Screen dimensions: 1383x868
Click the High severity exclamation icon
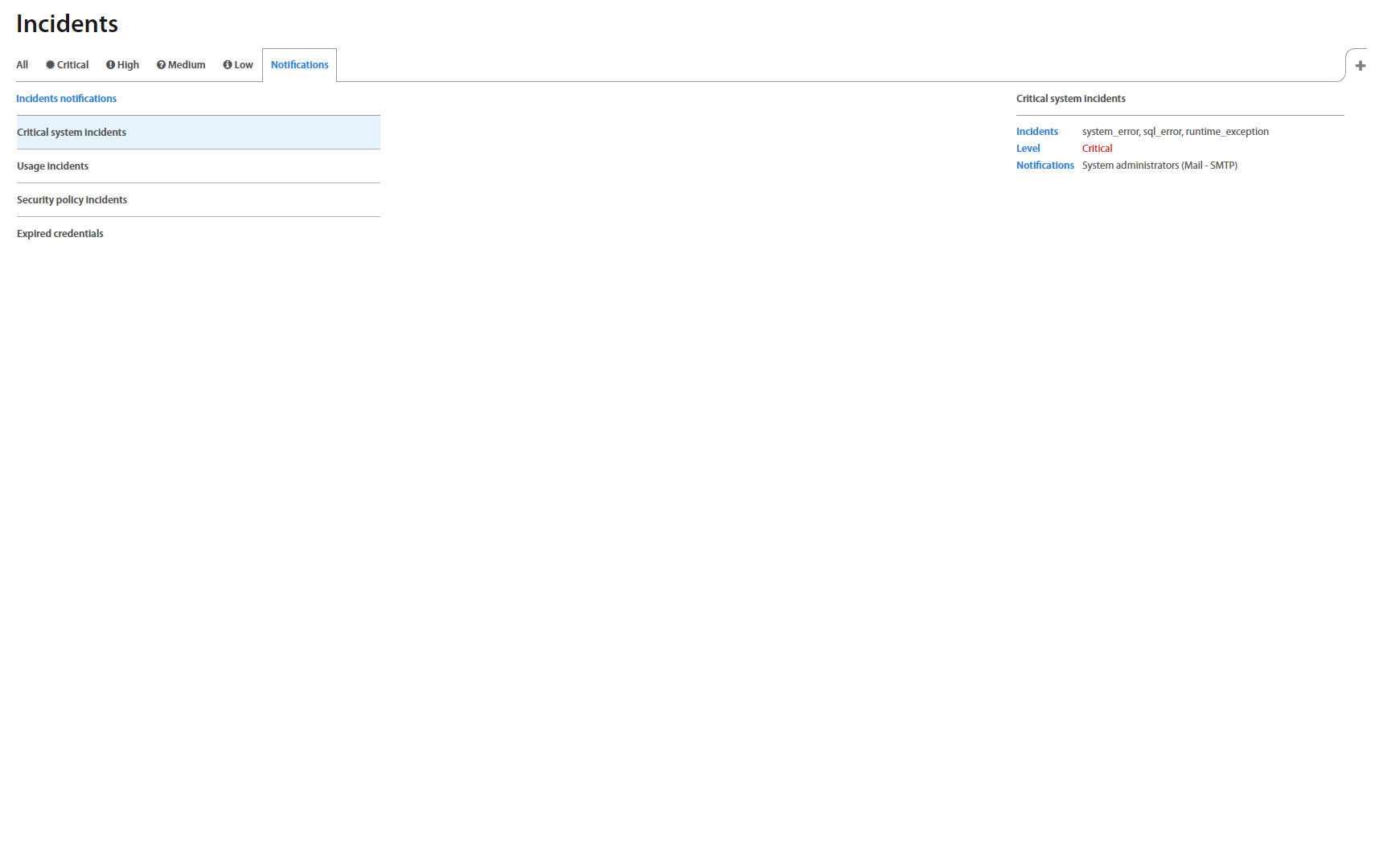110,65
